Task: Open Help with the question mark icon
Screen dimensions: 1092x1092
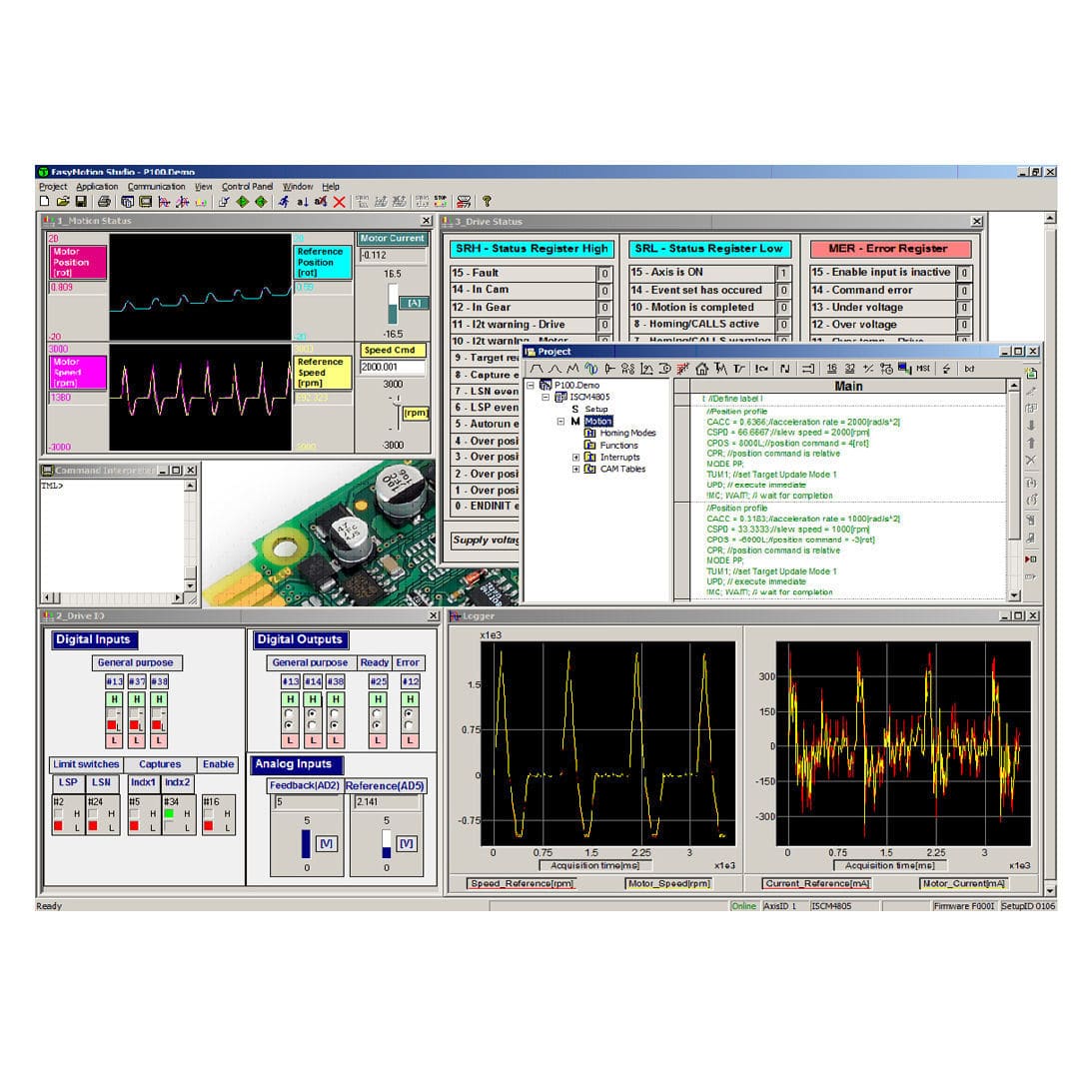Action: pos(487,201)
